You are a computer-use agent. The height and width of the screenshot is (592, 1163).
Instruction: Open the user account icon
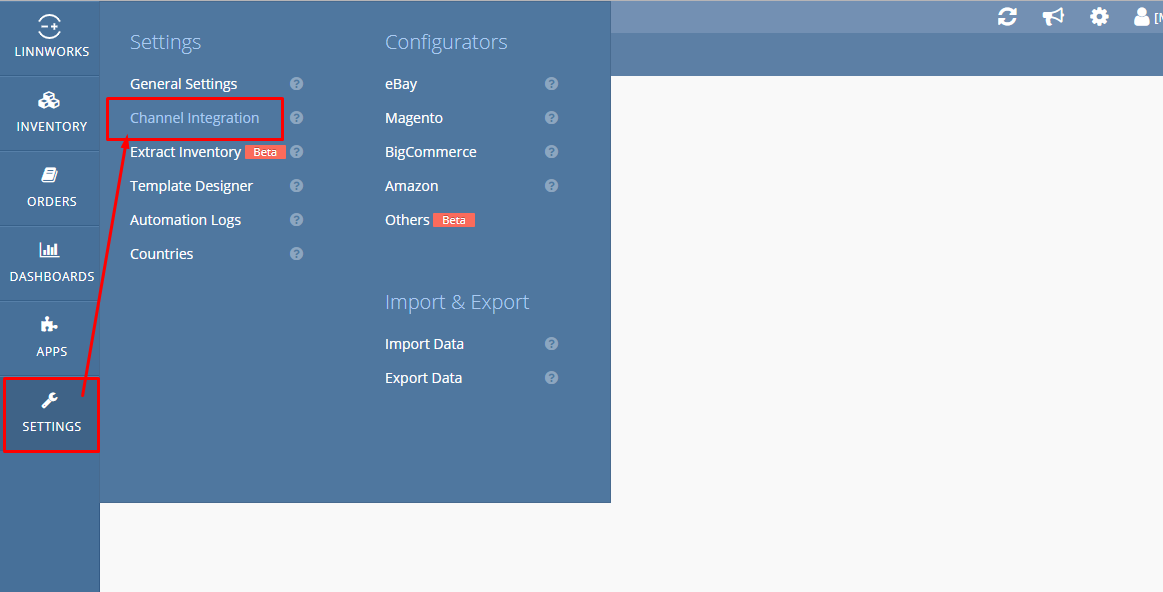(x=1142, y=16)
